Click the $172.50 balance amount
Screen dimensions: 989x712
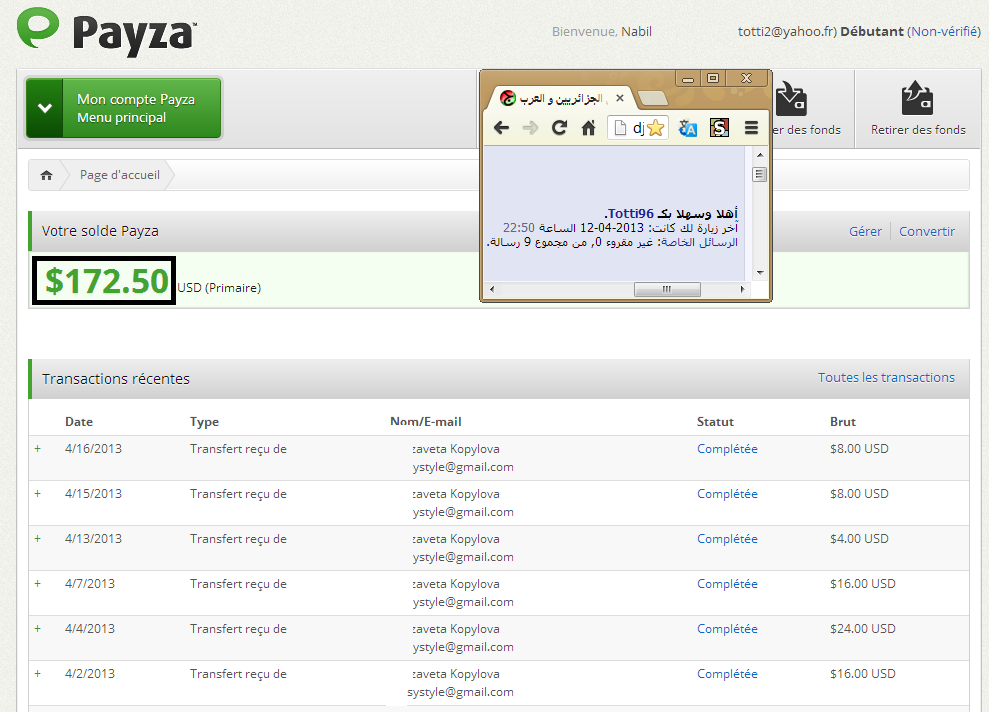107,281
